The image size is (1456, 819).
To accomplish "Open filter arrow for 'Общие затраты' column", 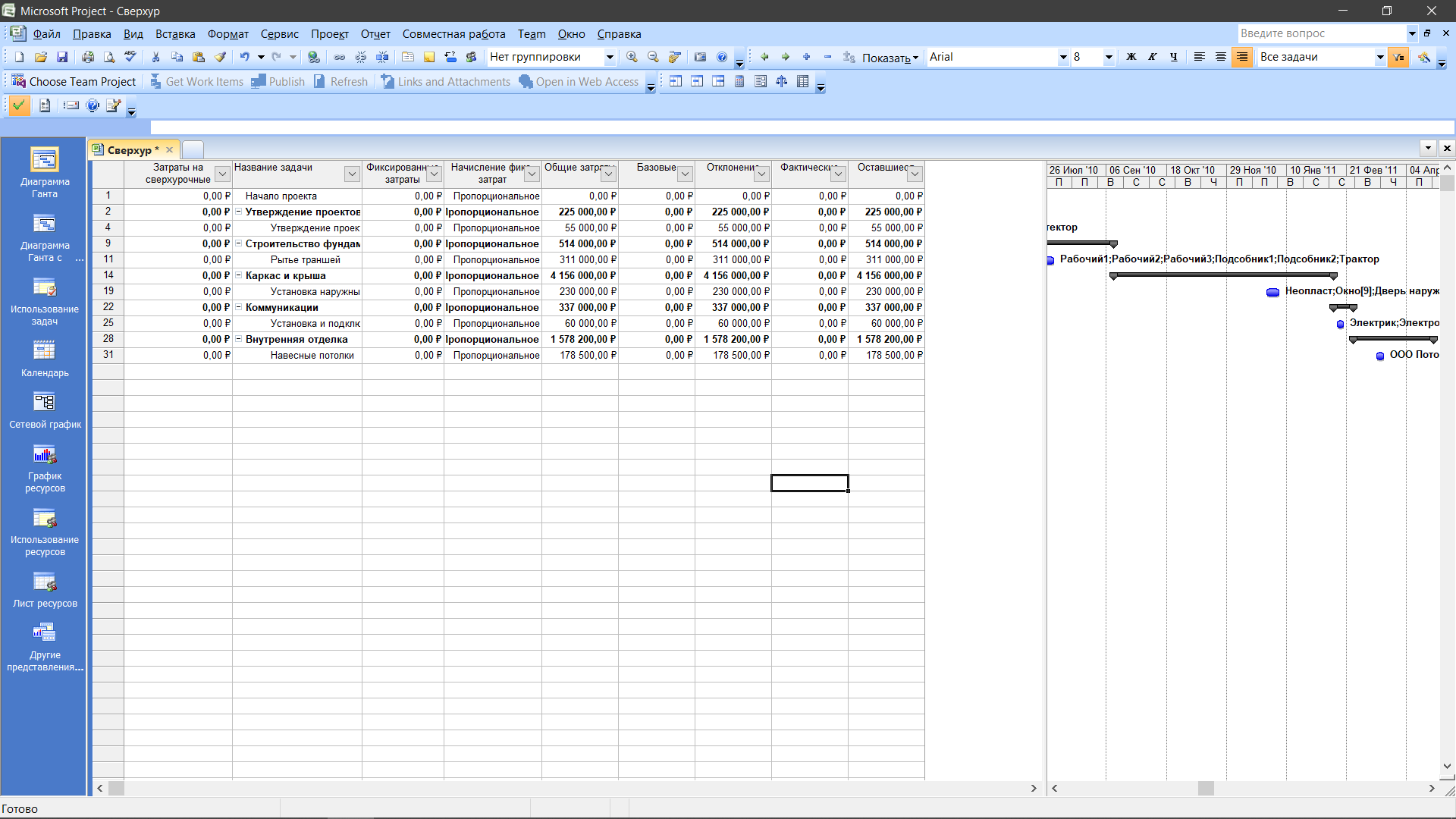I will click(609, 174).
